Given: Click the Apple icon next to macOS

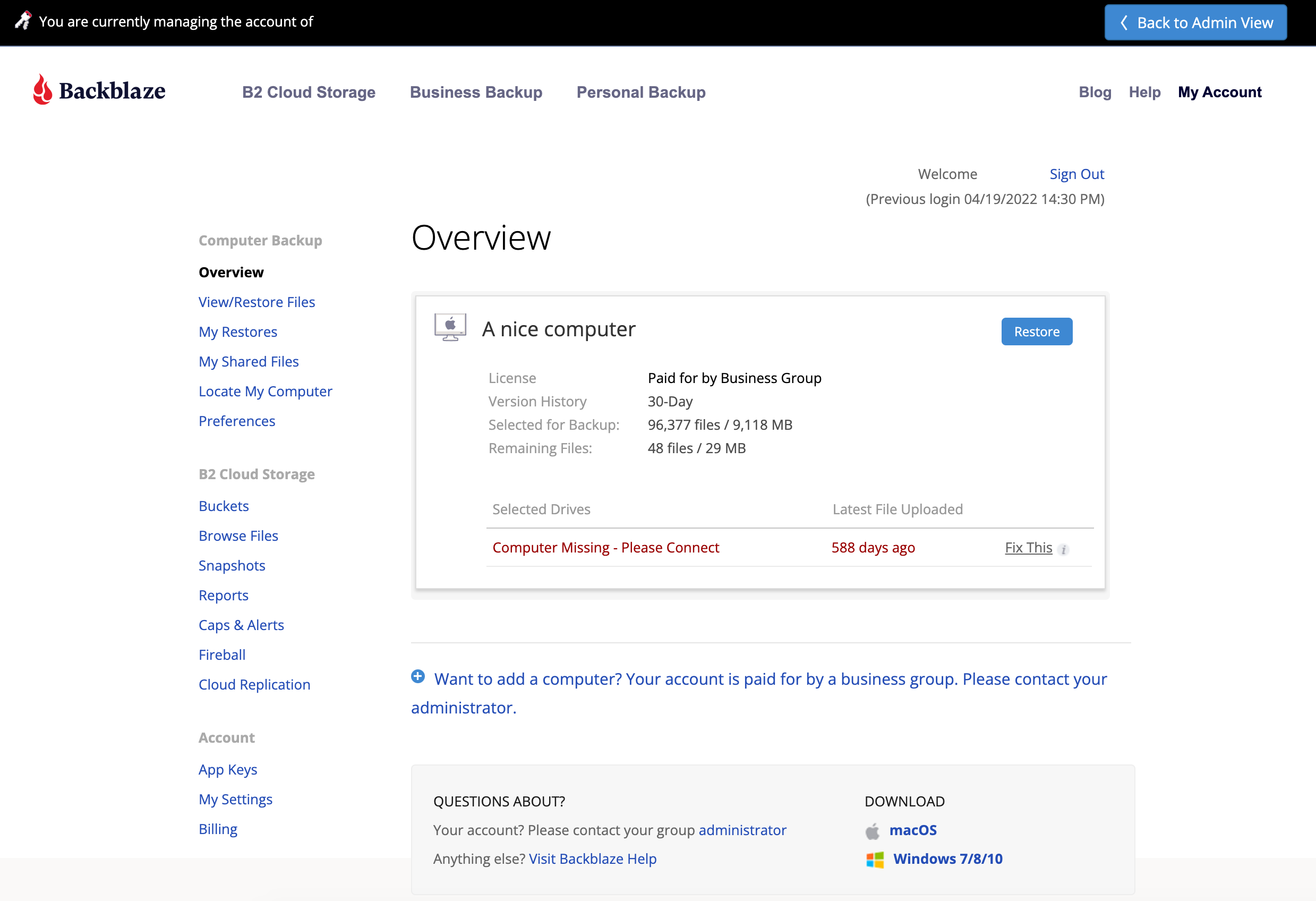Looking at the screenshot, I should coord(873,831).
